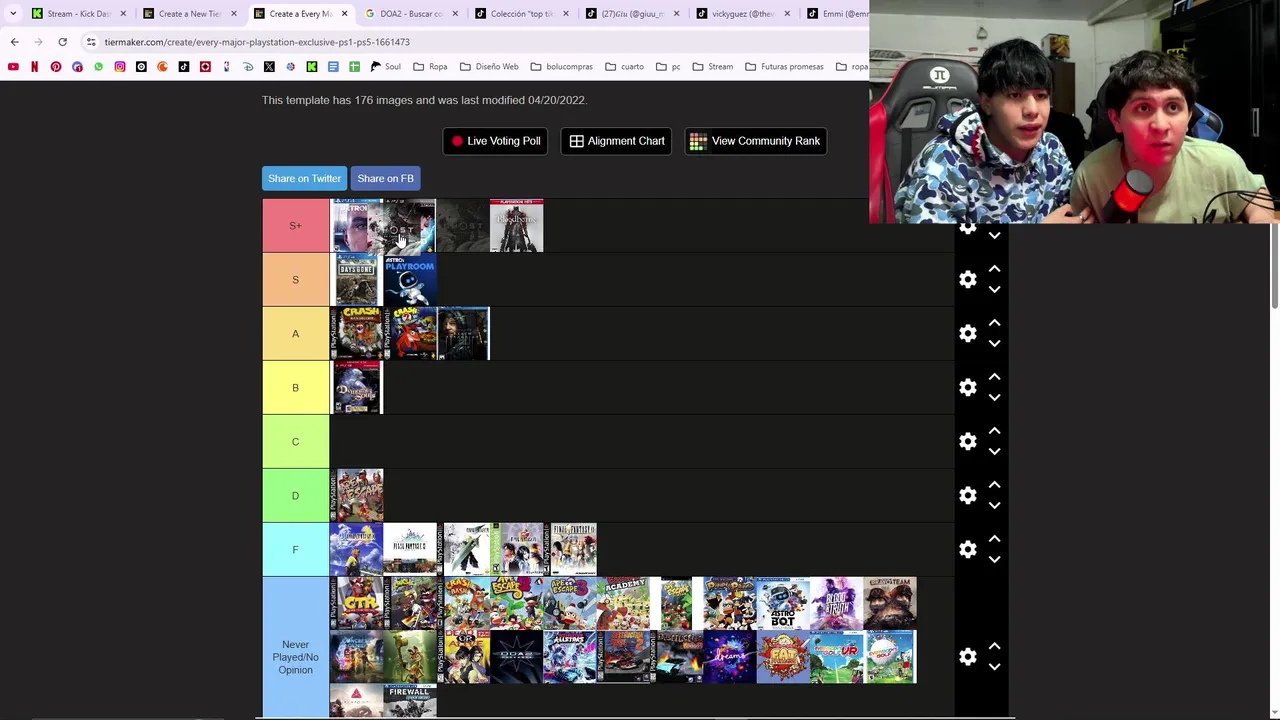
Task: Move the S tier row down
Action: coord(994,289)
